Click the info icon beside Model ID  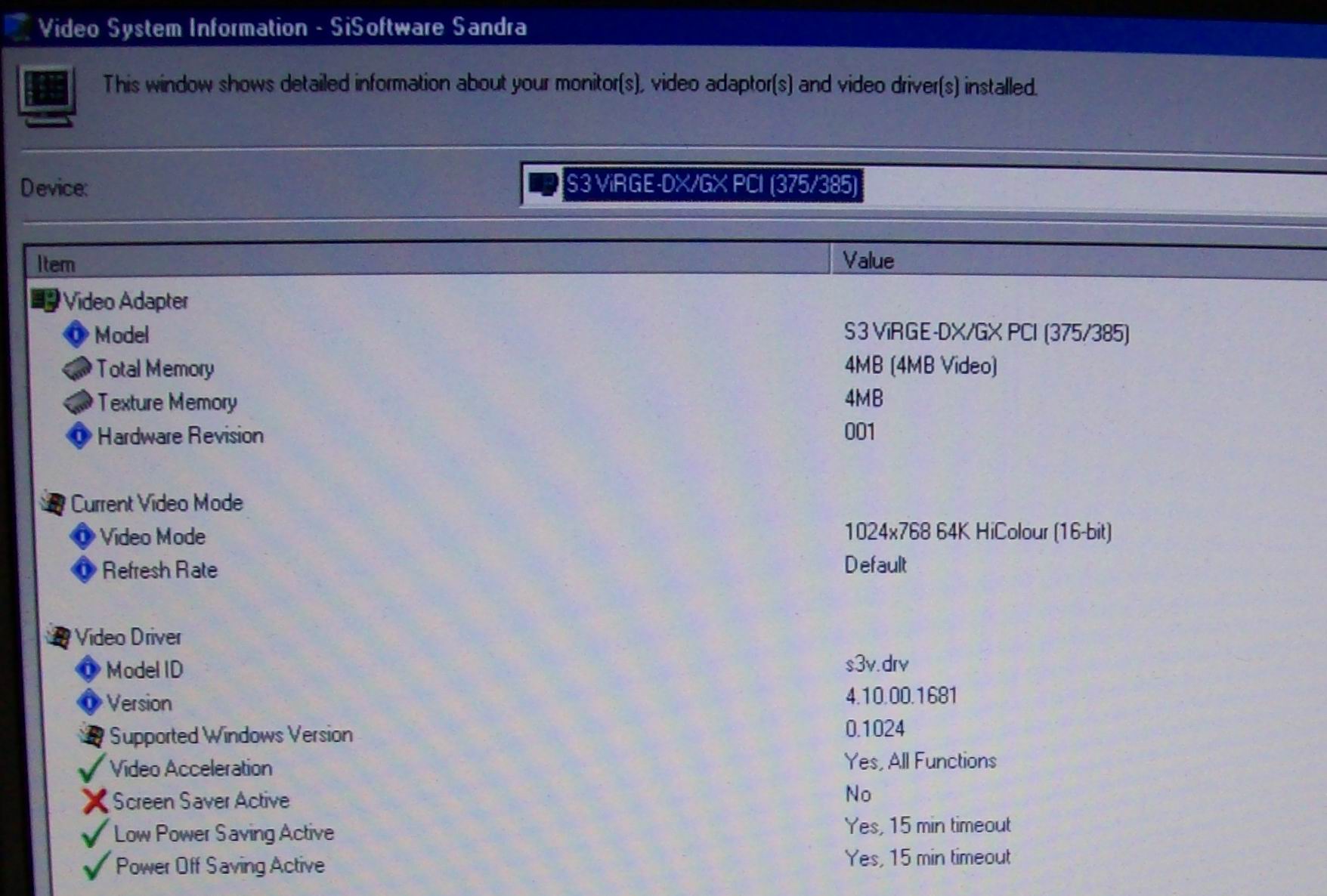coord(88,669)
